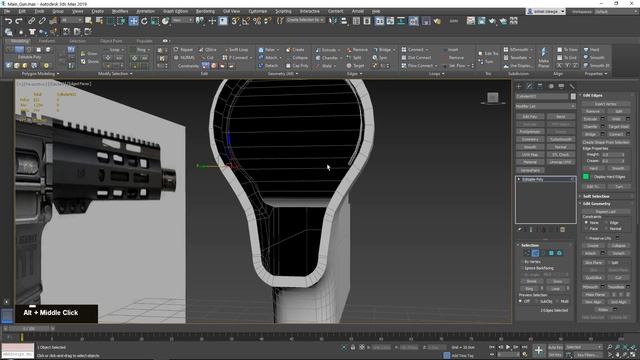Image resolution: width=640 pixels, height=360 pixels.
Task: Select the Normal constraint radio button
Action: (x=607, y=229)
